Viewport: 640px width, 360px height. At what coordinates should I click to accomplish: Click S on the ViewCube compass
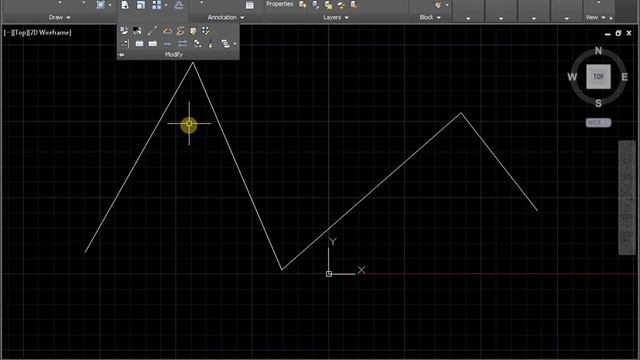click(598, 103)
